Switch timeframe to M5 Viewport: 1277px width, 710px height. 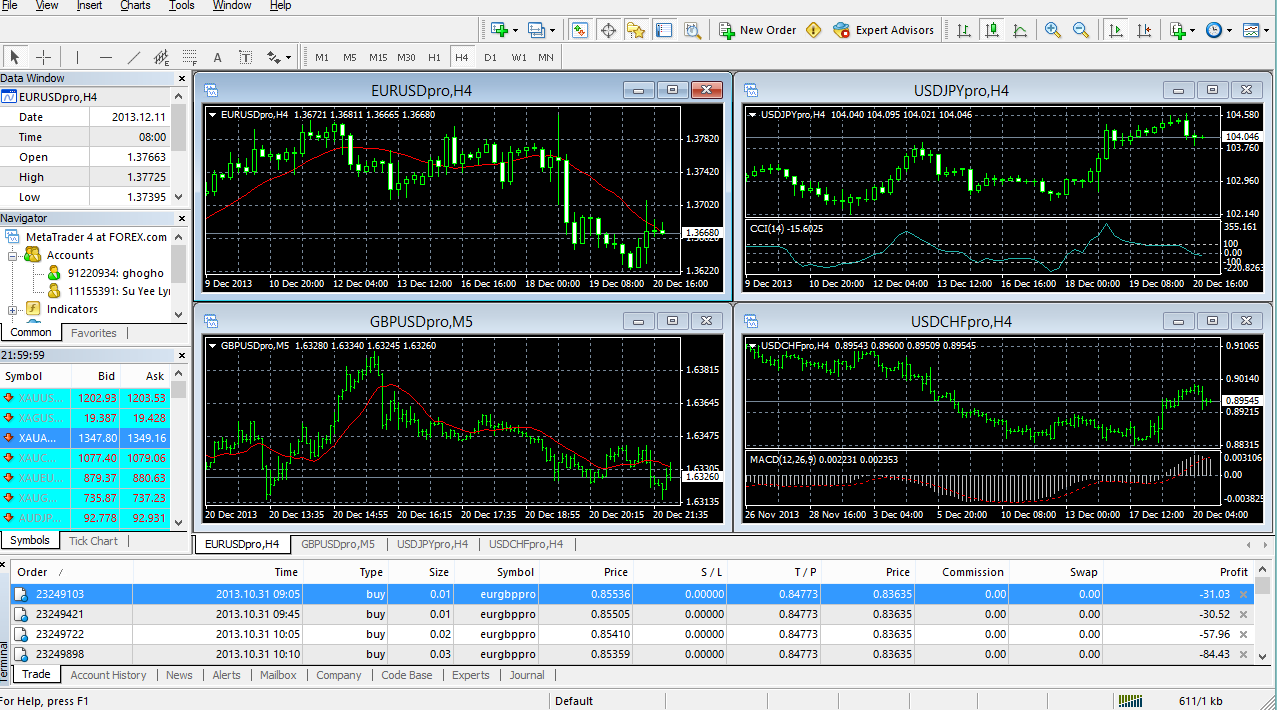pos(350,57)
